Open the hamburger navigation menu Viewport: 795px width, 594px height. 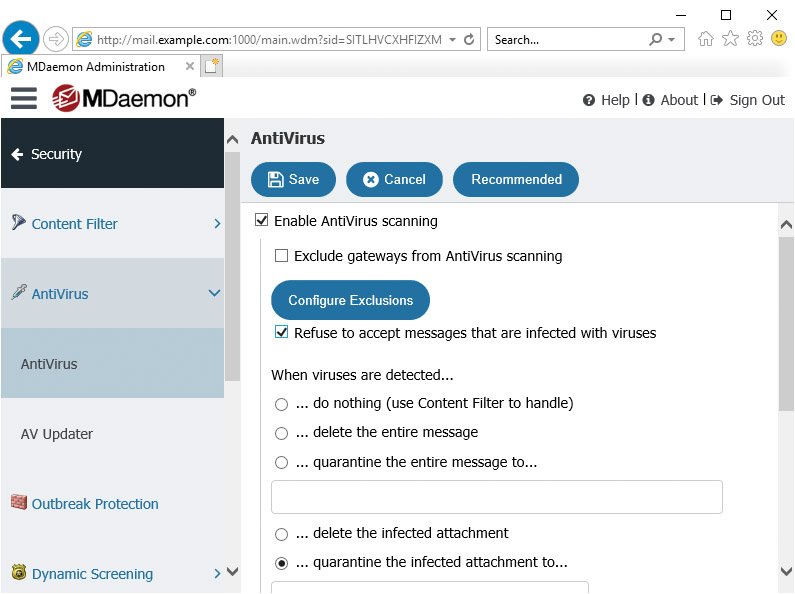pyautogui.click(x=24, y=98)
